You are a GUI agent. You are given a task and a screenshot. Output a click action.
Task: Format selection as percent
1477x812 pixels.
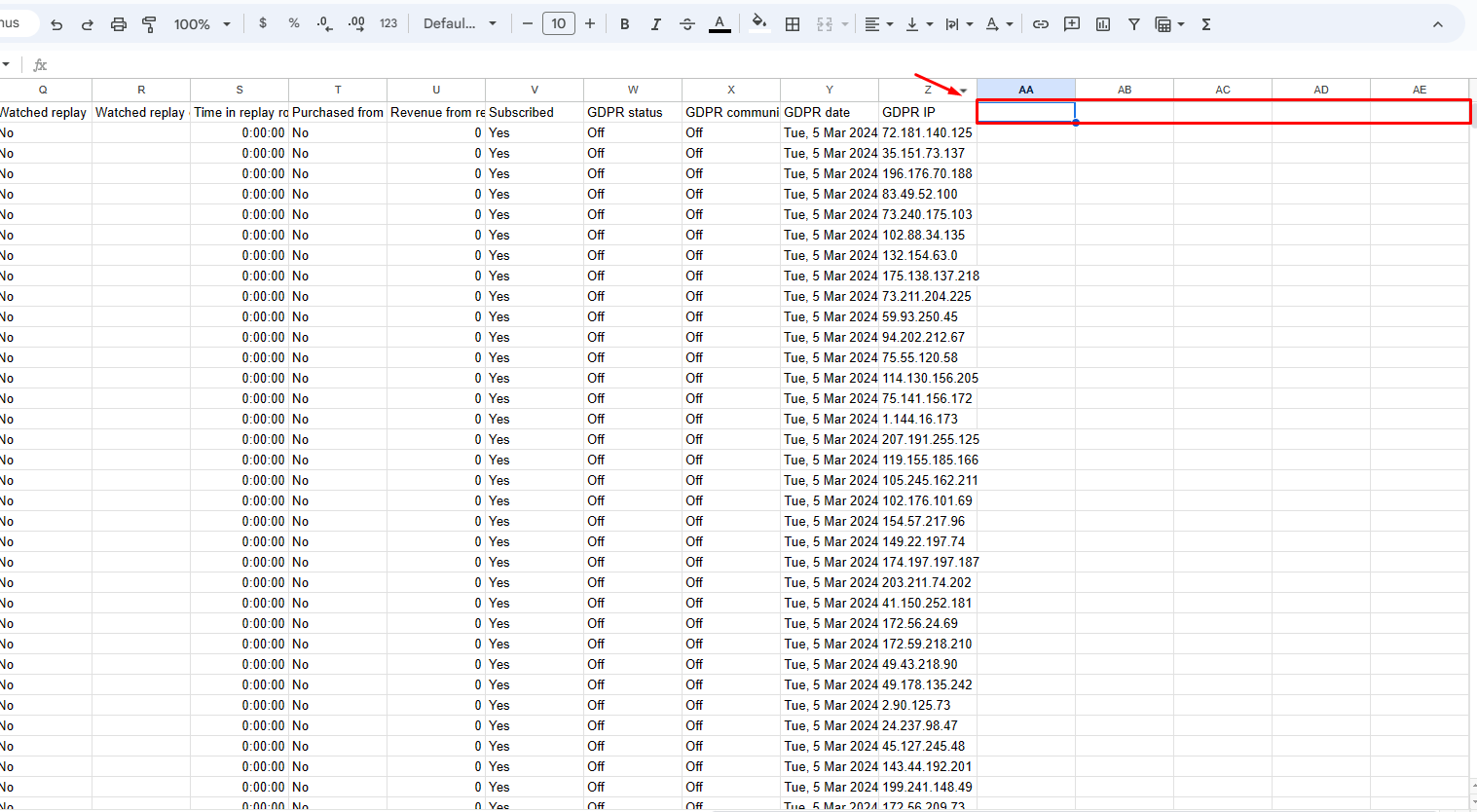pyautogui.click(x=293, y=23)
